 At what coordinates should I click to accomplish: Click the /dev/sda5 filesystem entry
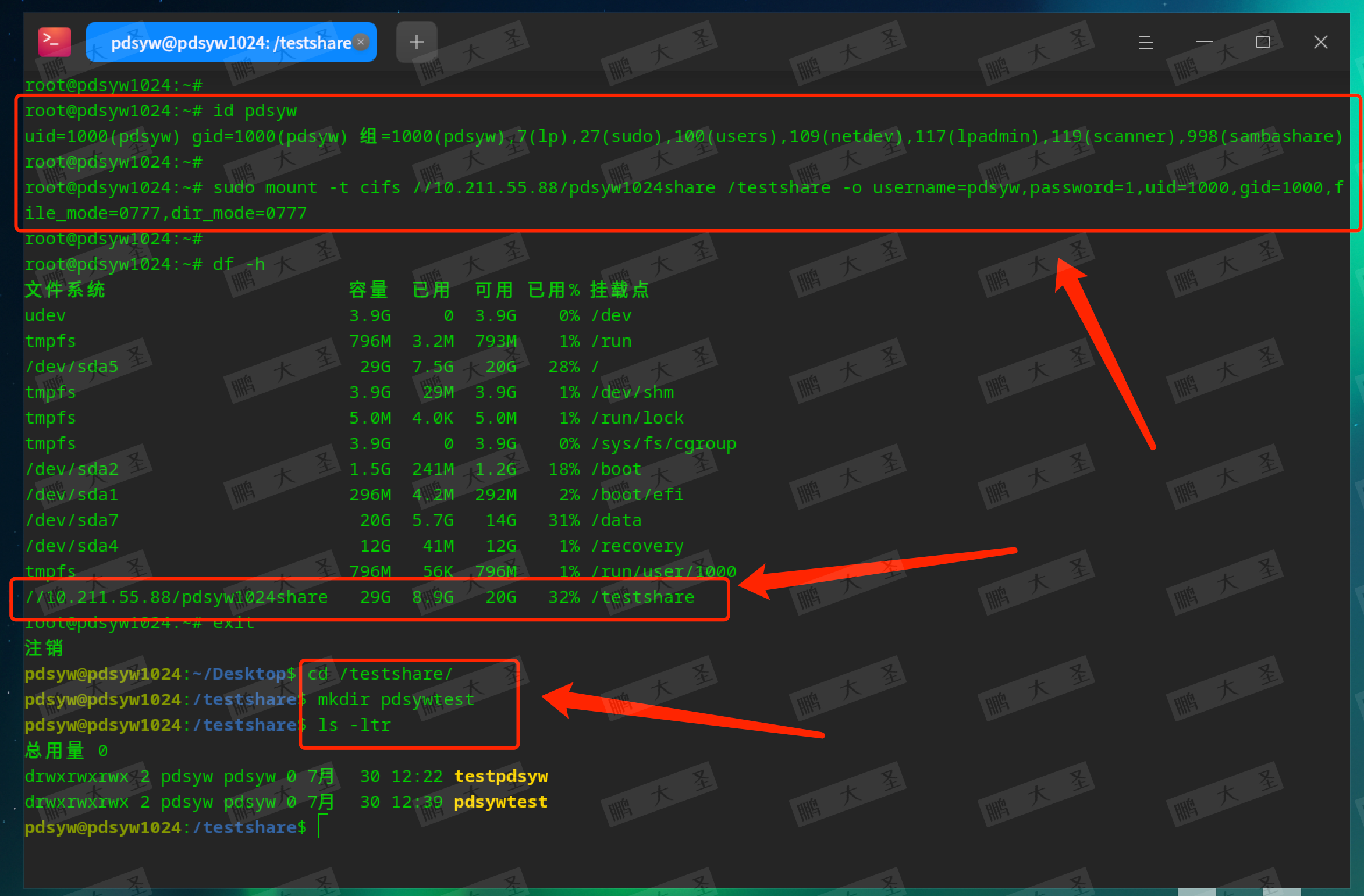(71, 367)
